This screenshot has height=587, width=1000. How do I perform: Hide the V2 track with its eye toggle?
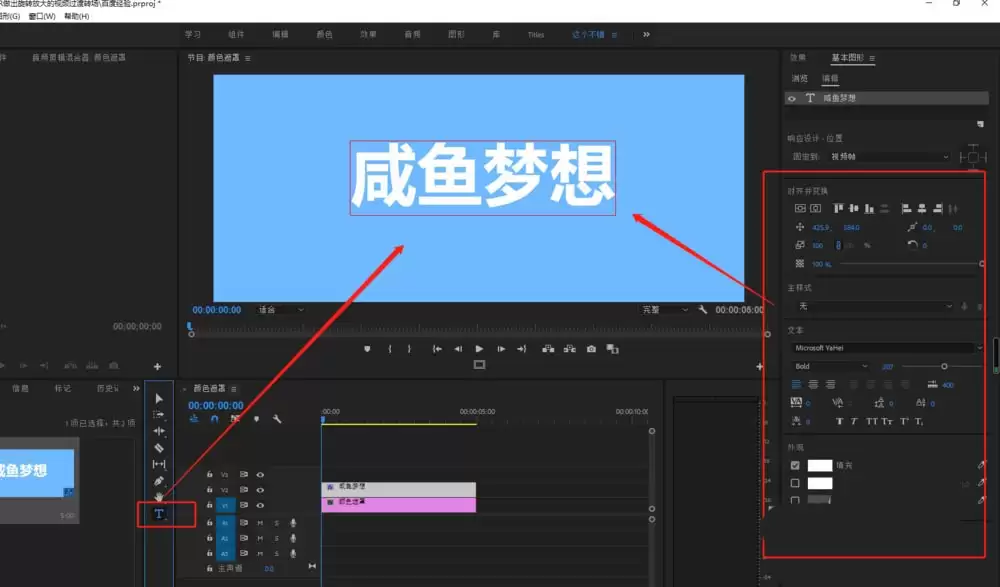pos(260,489)
